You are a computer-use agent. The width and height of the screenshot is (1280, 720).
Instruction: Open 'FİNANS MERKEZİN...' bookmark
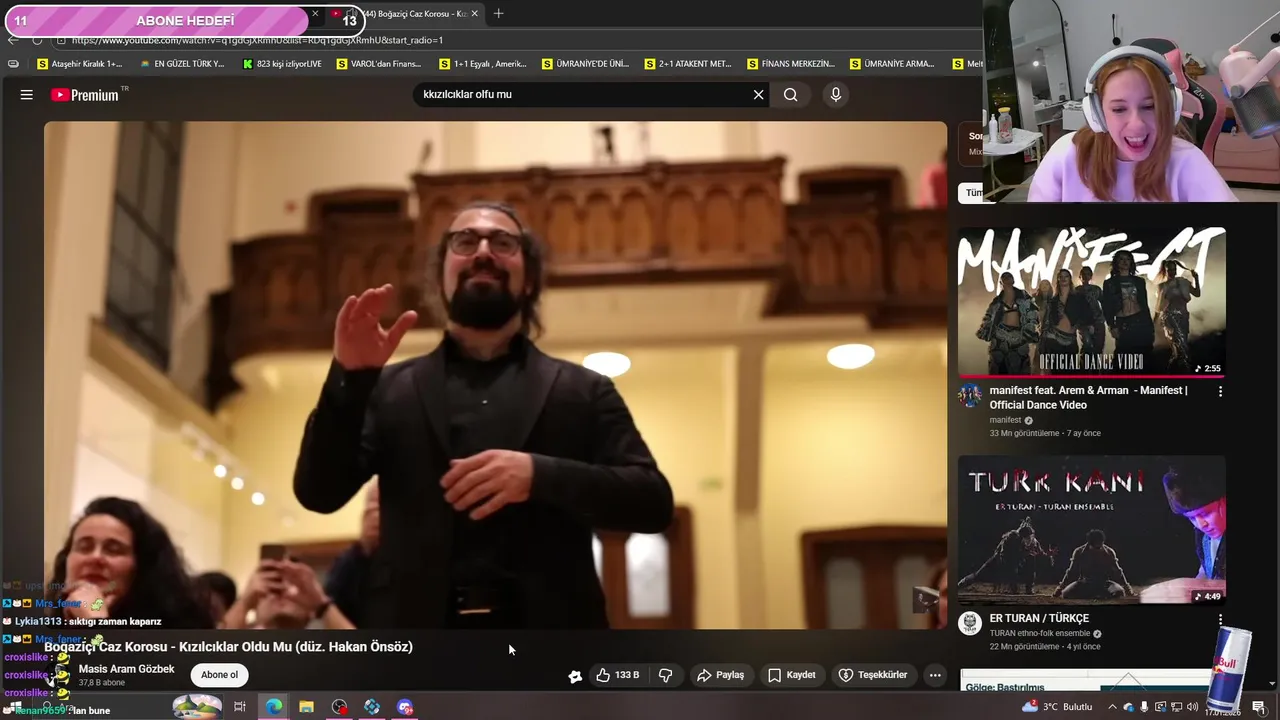790,64
